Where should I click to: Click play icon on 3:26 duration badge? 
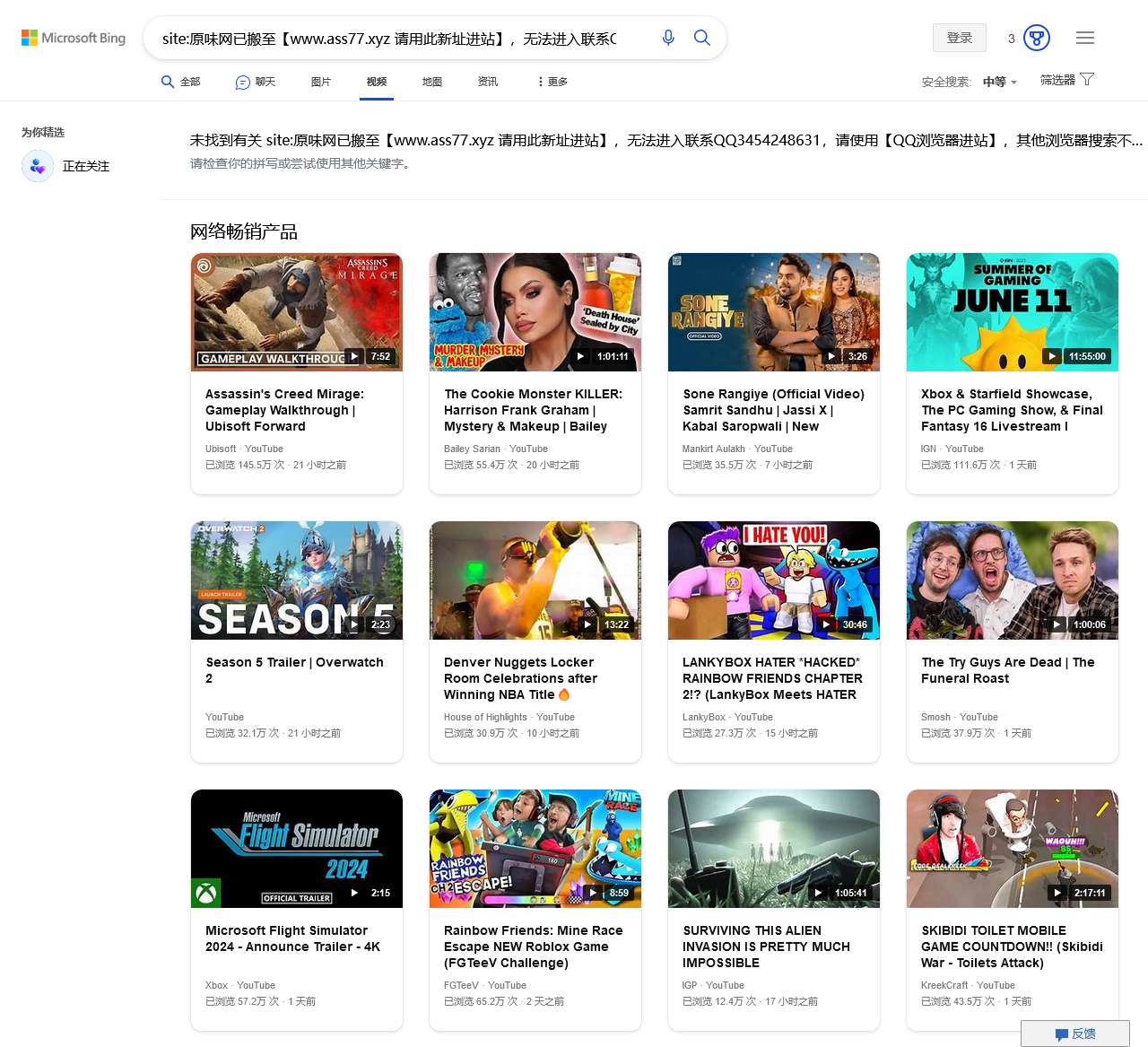pyautogui.click(x=831, y=356)
